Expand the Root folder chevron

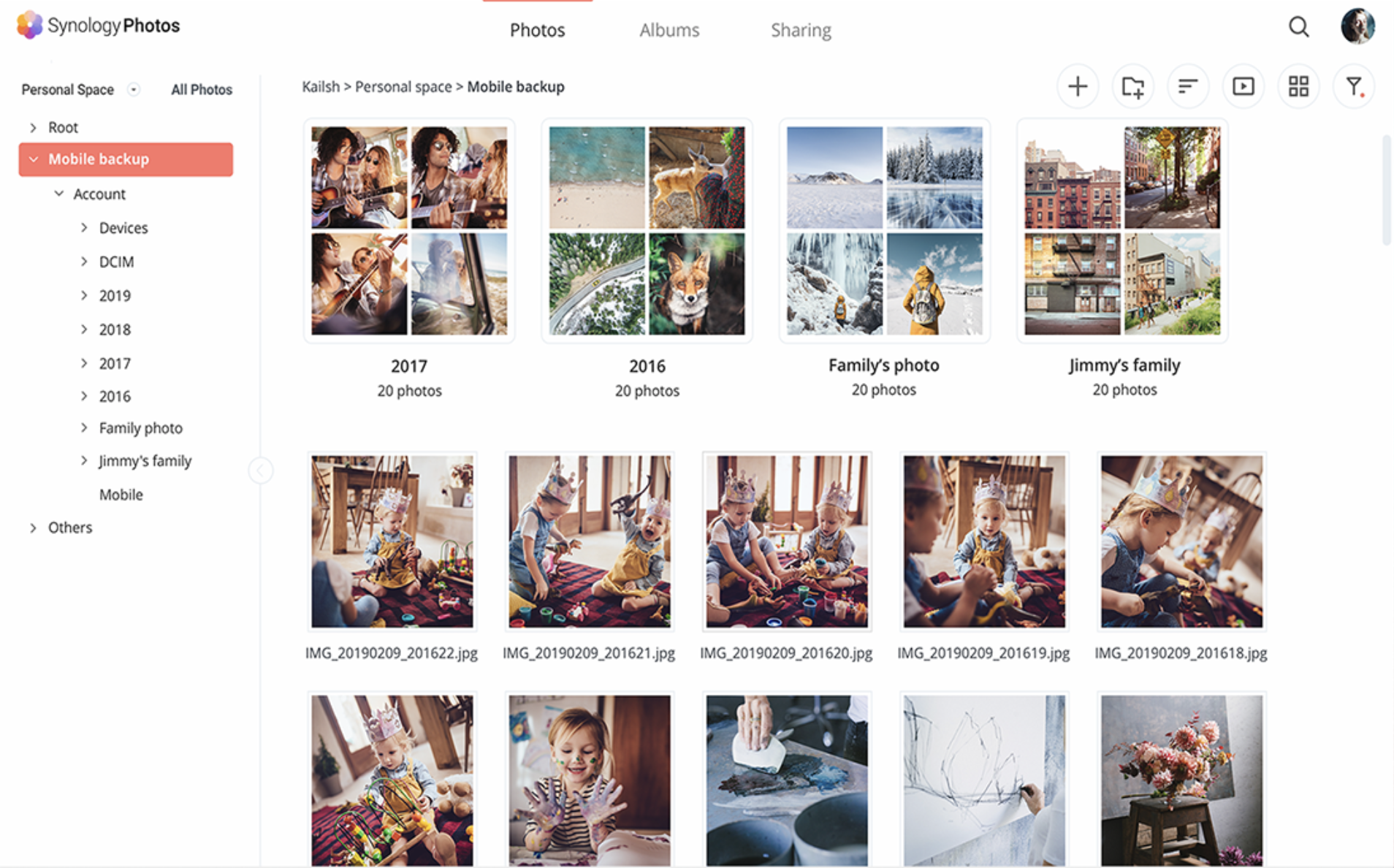tap(33, 127)
